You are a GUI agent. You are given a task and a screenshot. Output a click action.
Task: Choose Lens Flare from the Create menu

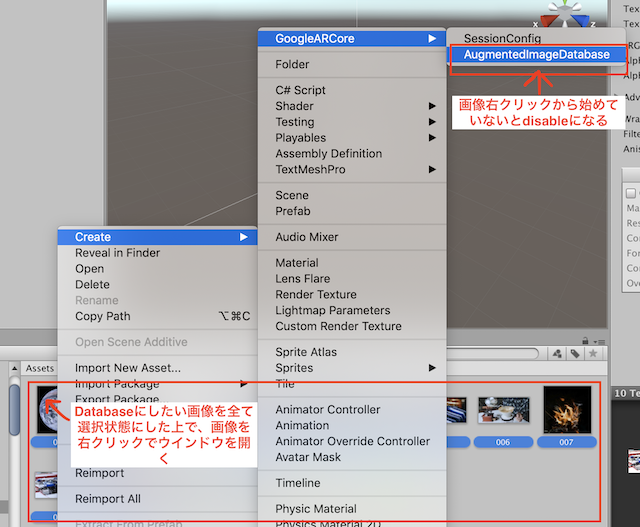352,279
